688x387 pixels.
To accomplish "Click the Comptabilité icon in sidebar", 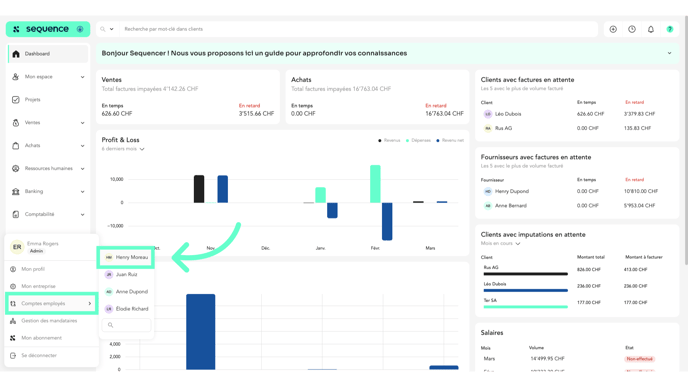I will point(16,214).
